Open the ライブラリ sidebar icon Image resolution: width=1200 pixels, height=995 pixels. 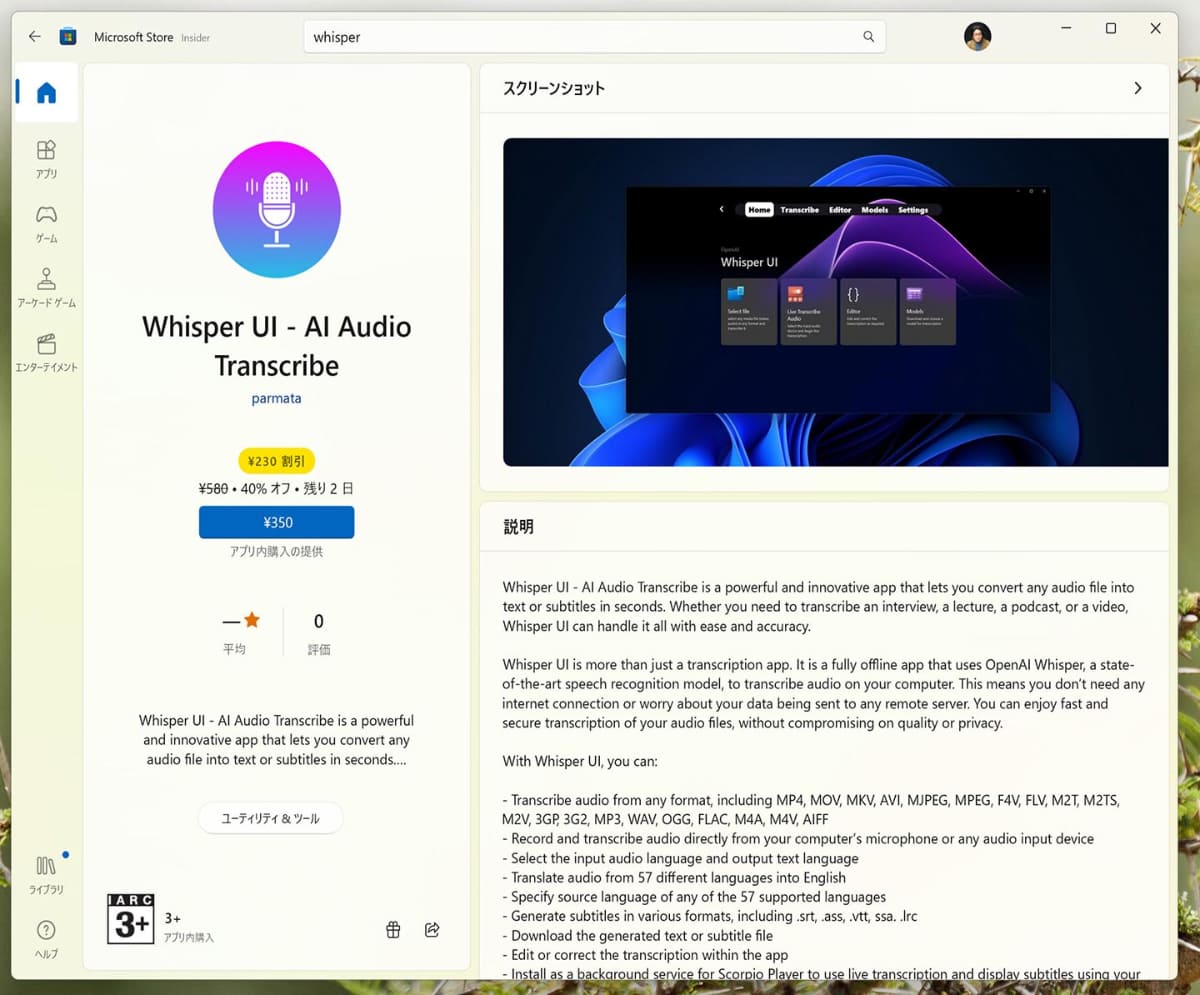(46, 875)
